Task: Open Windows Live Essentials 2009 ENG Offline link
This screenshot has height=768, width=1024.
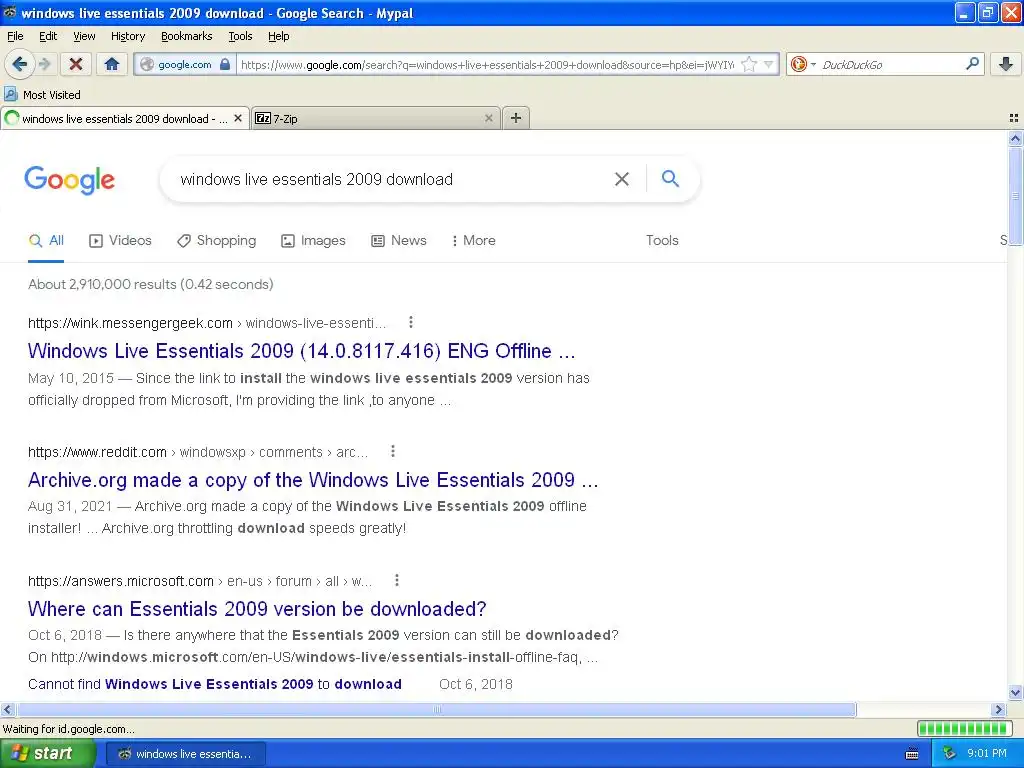Action: coord(302,351)
